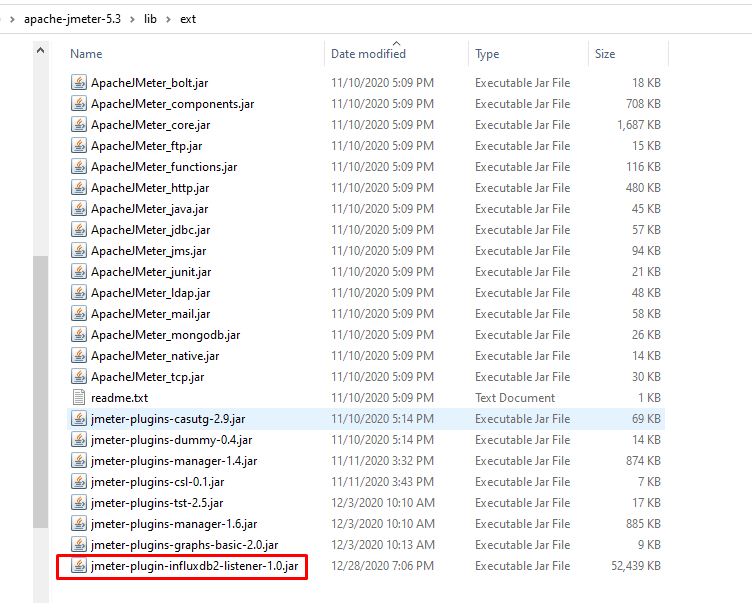This screenshot has height=603, width=752.
Task: Select file name jmeter-plugins-manager-1.6.jar
Action: (174, 524)
